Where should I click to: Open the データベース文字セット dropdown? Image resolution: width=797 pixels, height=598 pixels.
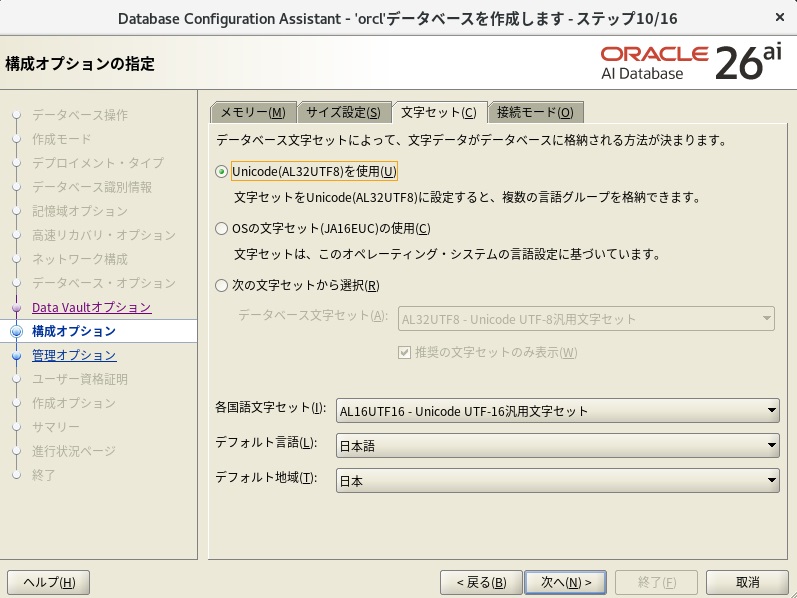[x=586, y=319]
